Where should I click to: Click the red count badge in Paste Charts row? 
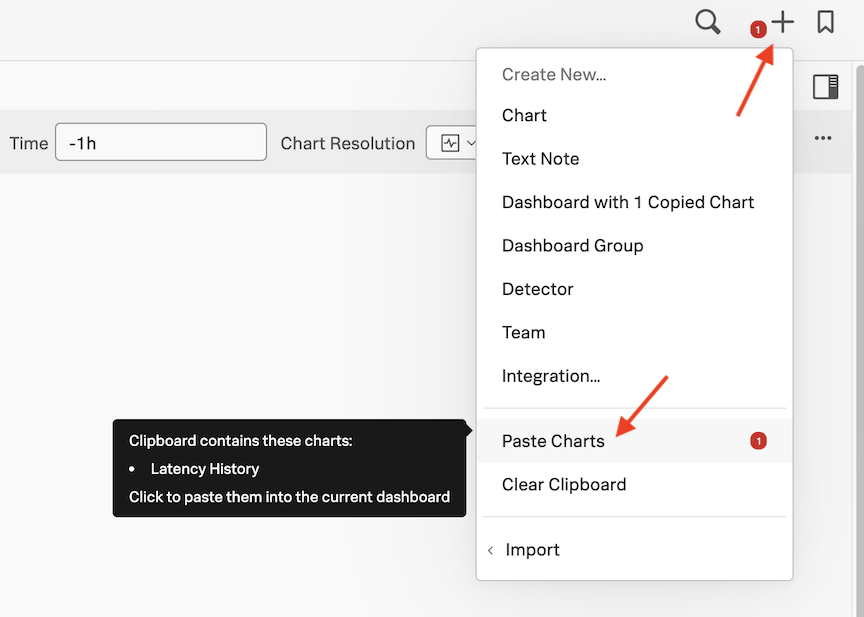758,441
